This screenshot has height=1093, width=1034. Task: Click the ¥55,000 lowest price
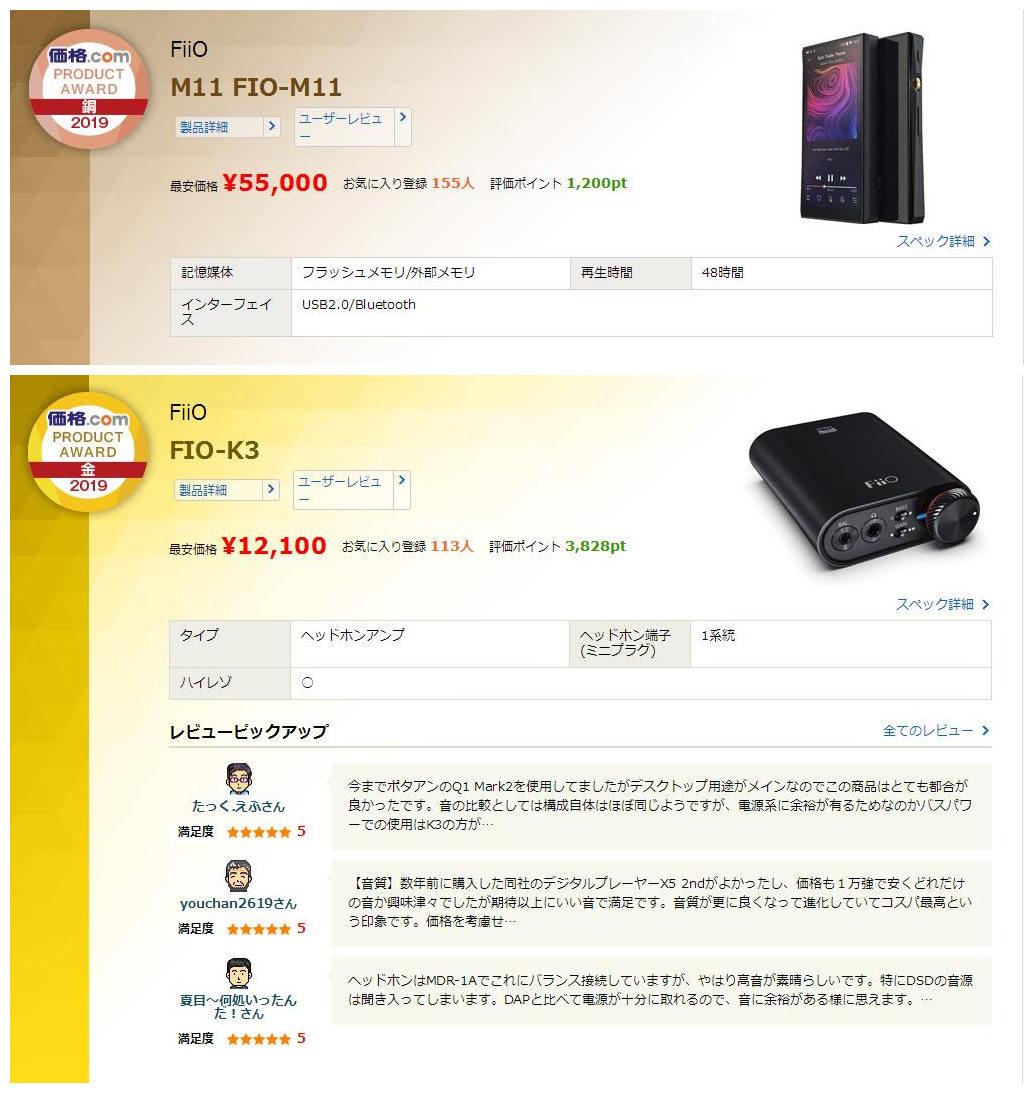[275, 183]
